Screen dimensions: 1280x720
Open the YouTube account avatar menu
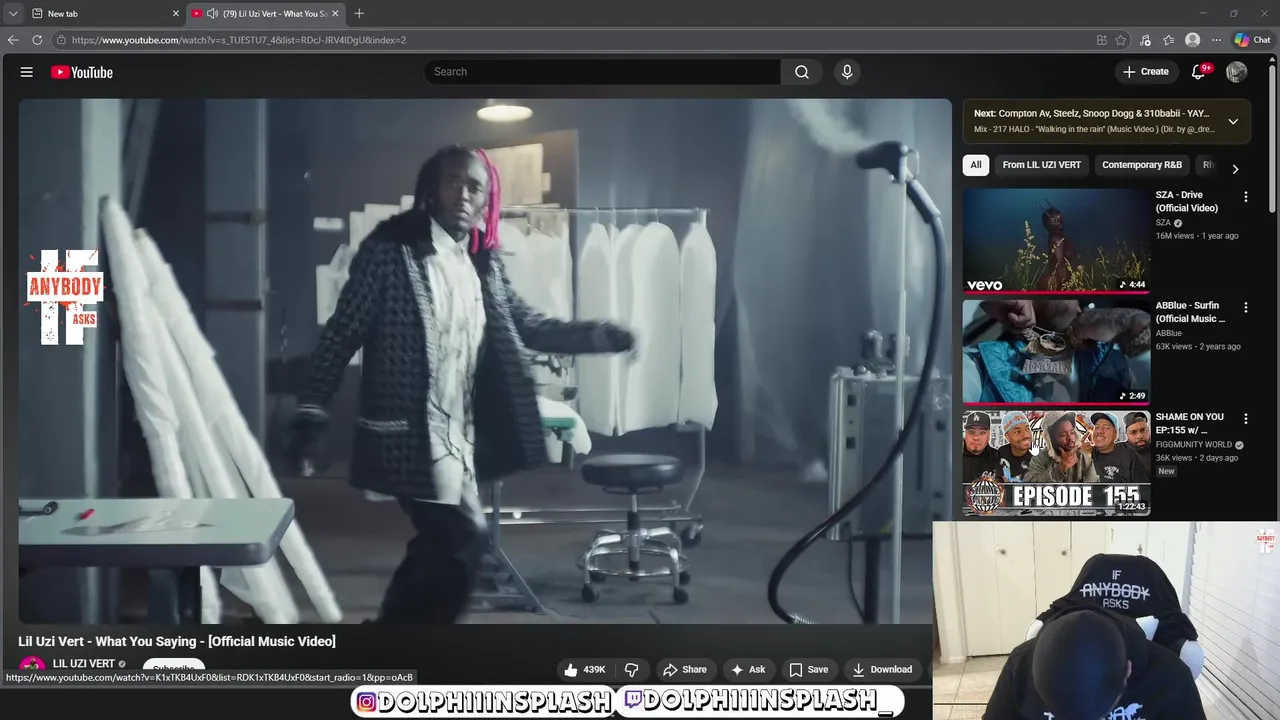(1236, 72)
